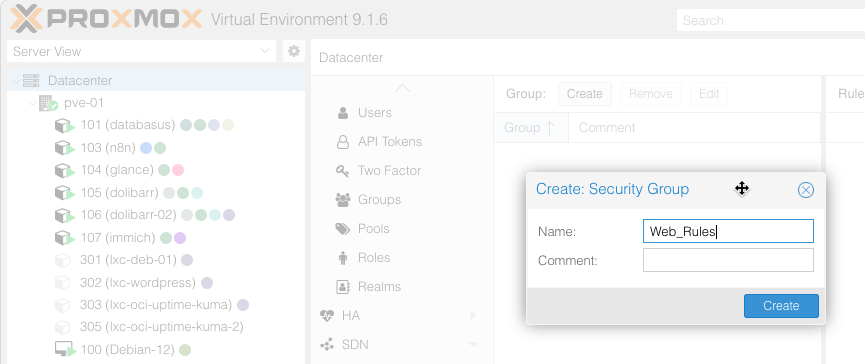
Task: Click the Realms address-card icon
Action: [x=343, y=287]
